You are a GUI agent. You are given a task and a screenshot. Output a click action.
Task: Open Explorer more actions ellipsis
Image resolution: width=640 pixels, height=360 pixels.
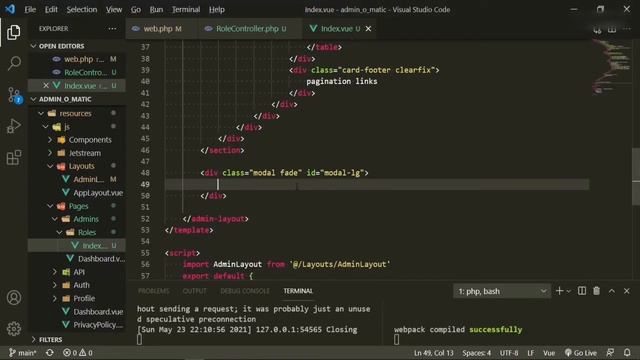112,29
